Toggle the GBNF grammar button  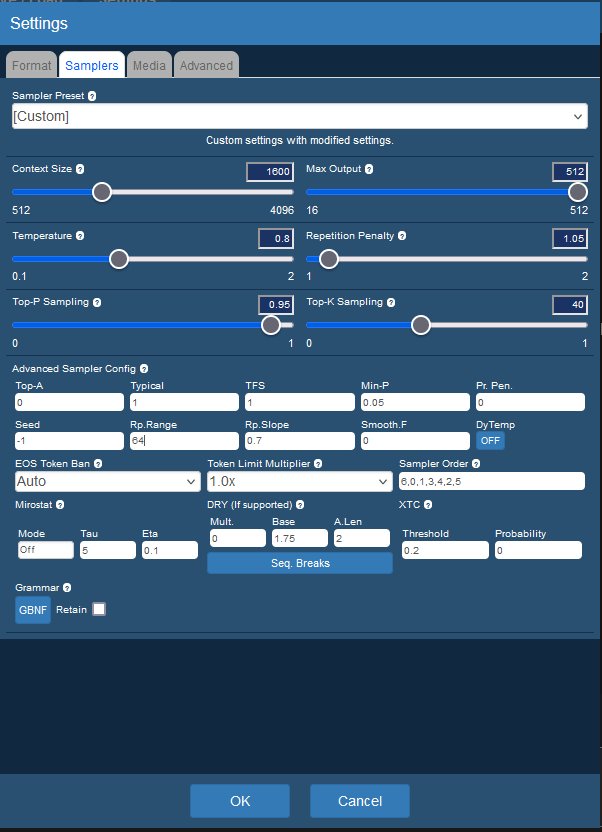point(33,610)
